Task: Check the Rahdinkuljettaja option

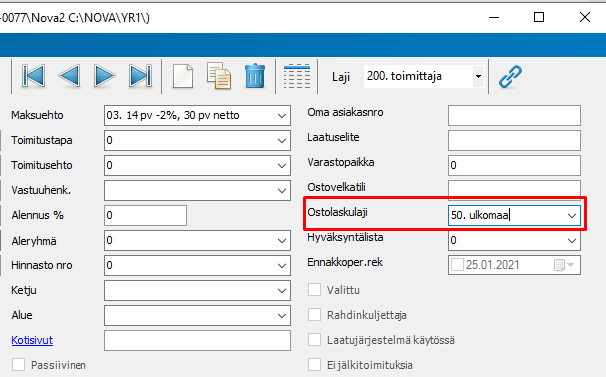Action: click(x=314, y=315)
